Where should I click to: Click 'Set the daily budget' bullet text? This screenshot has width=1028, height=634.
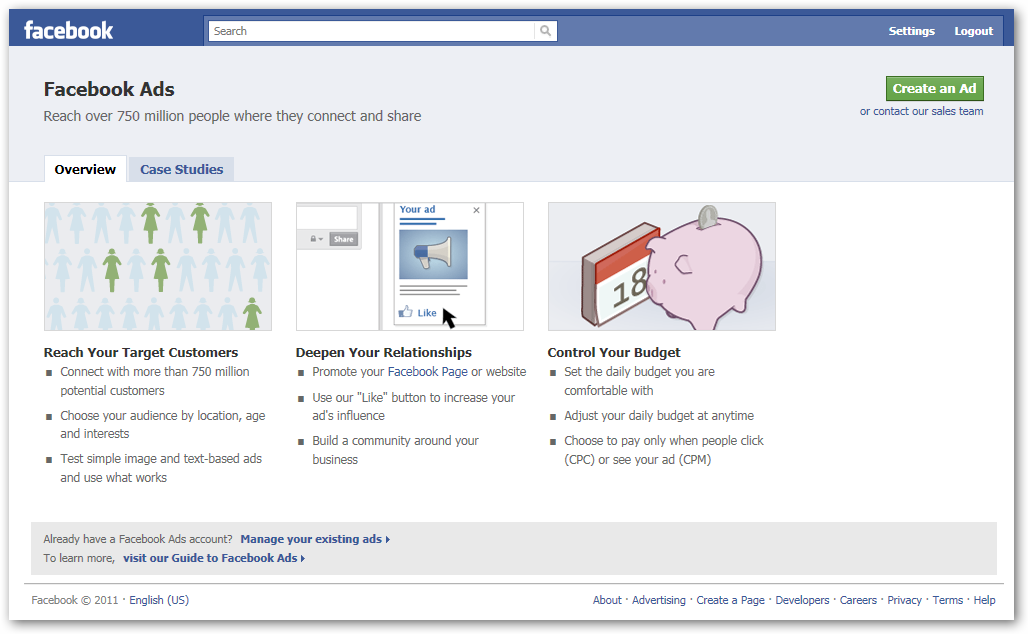coord(639,381)
